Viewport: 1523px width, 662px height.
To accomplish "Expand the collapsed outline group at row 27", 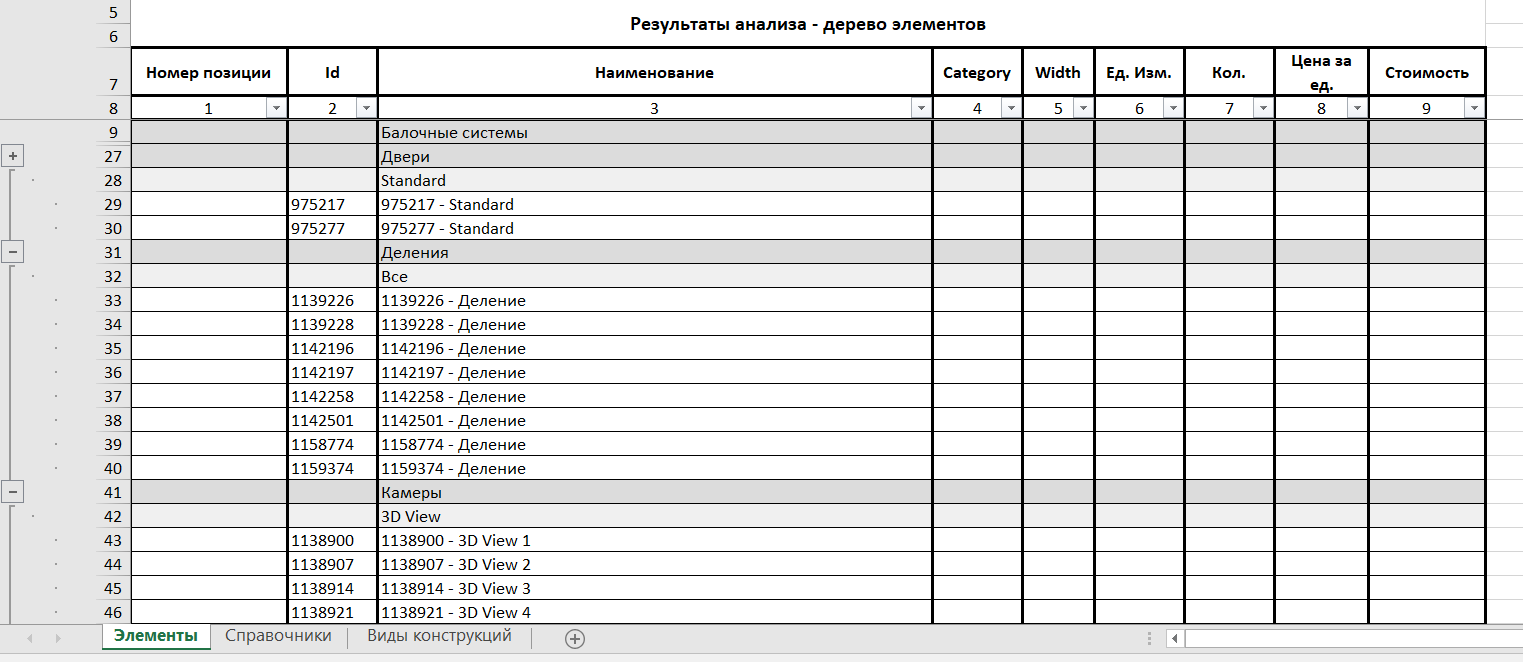I will [13, 156].
